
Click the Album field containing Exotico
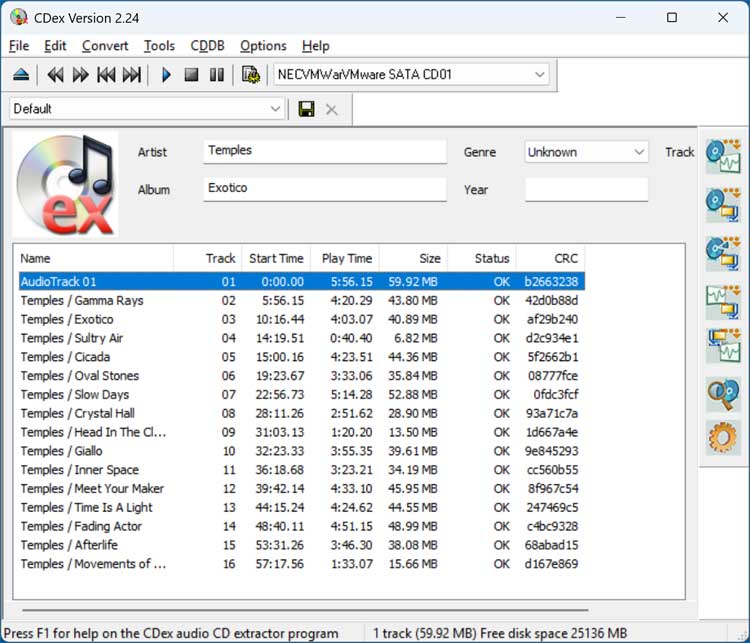pyautogui.click(x=325, y=189)
